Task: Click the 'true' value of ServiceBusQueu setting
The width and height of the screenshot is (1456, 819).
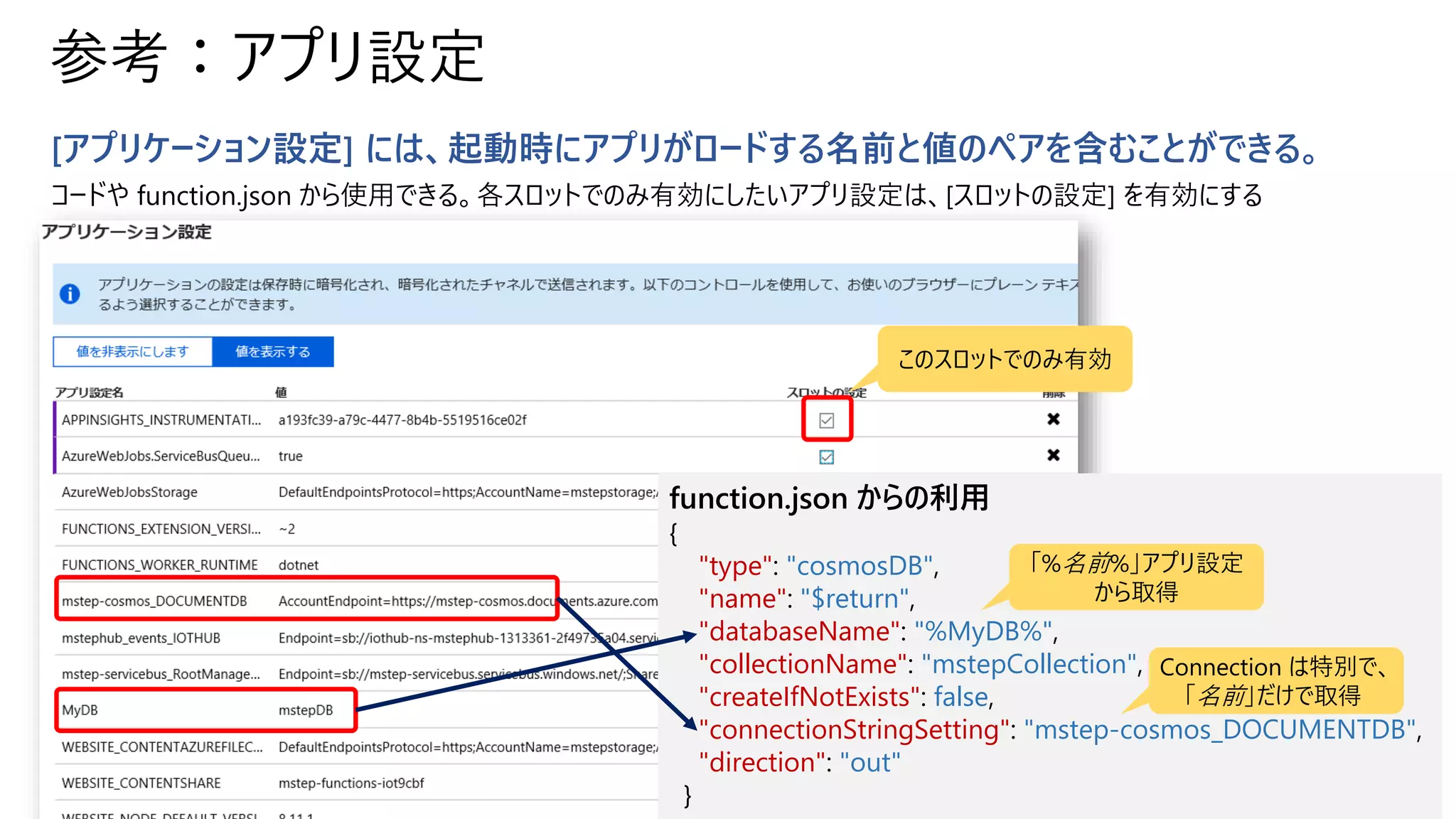Action: tap(290, 456)
